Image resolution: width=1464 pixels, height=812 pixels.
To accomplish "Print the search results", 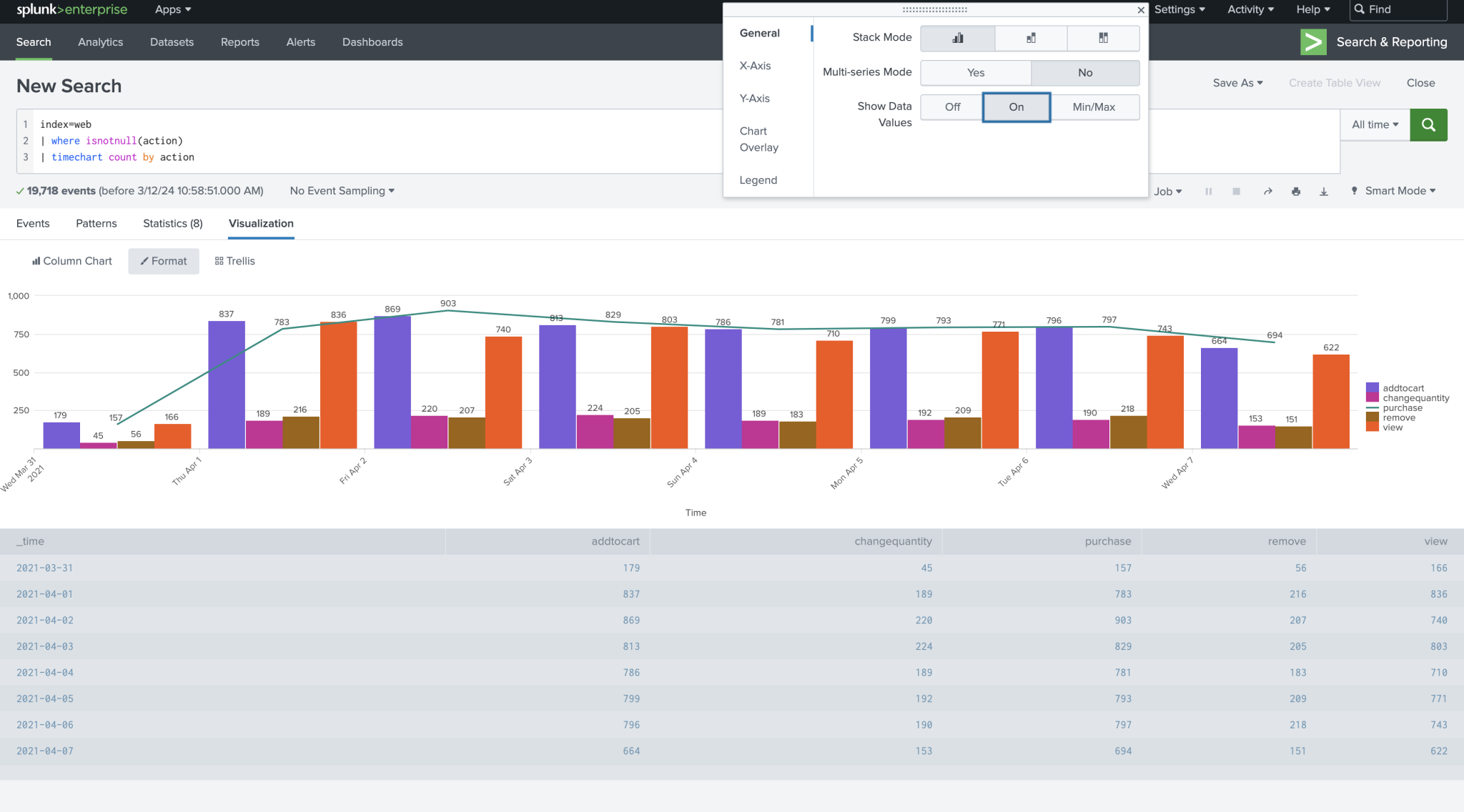I will point(1296,191).
